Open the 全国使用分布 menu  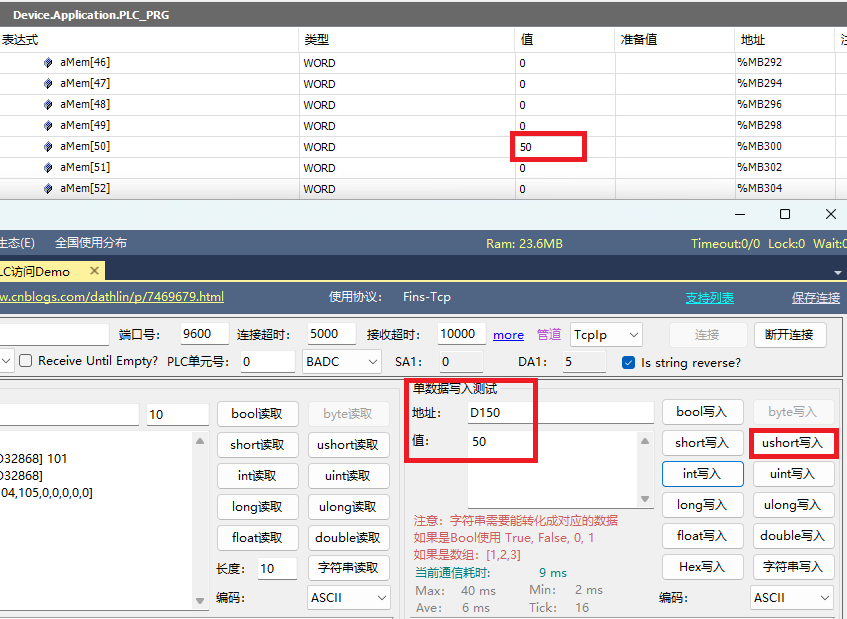(x=90, y=243)
